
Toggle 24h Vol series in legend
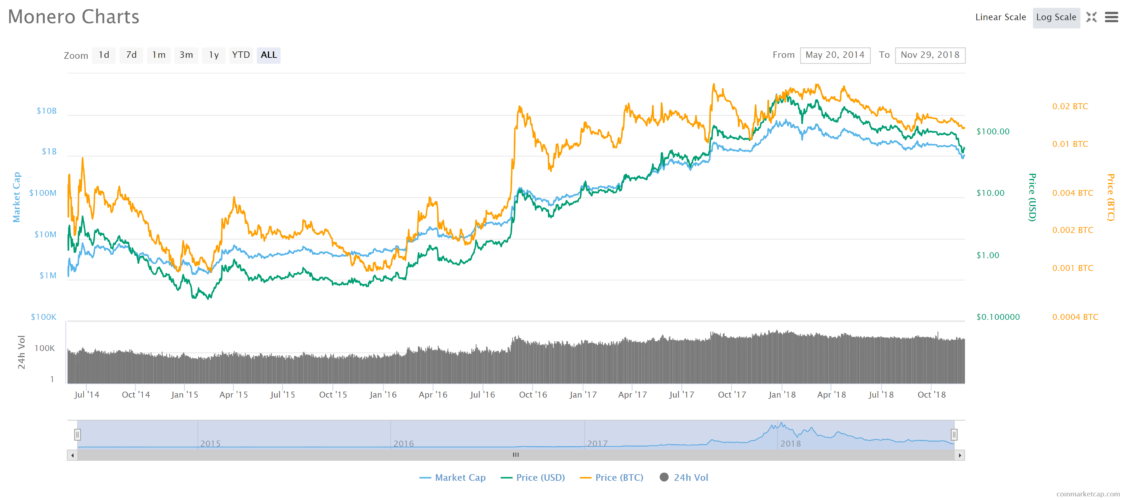[x=683, y=477]
